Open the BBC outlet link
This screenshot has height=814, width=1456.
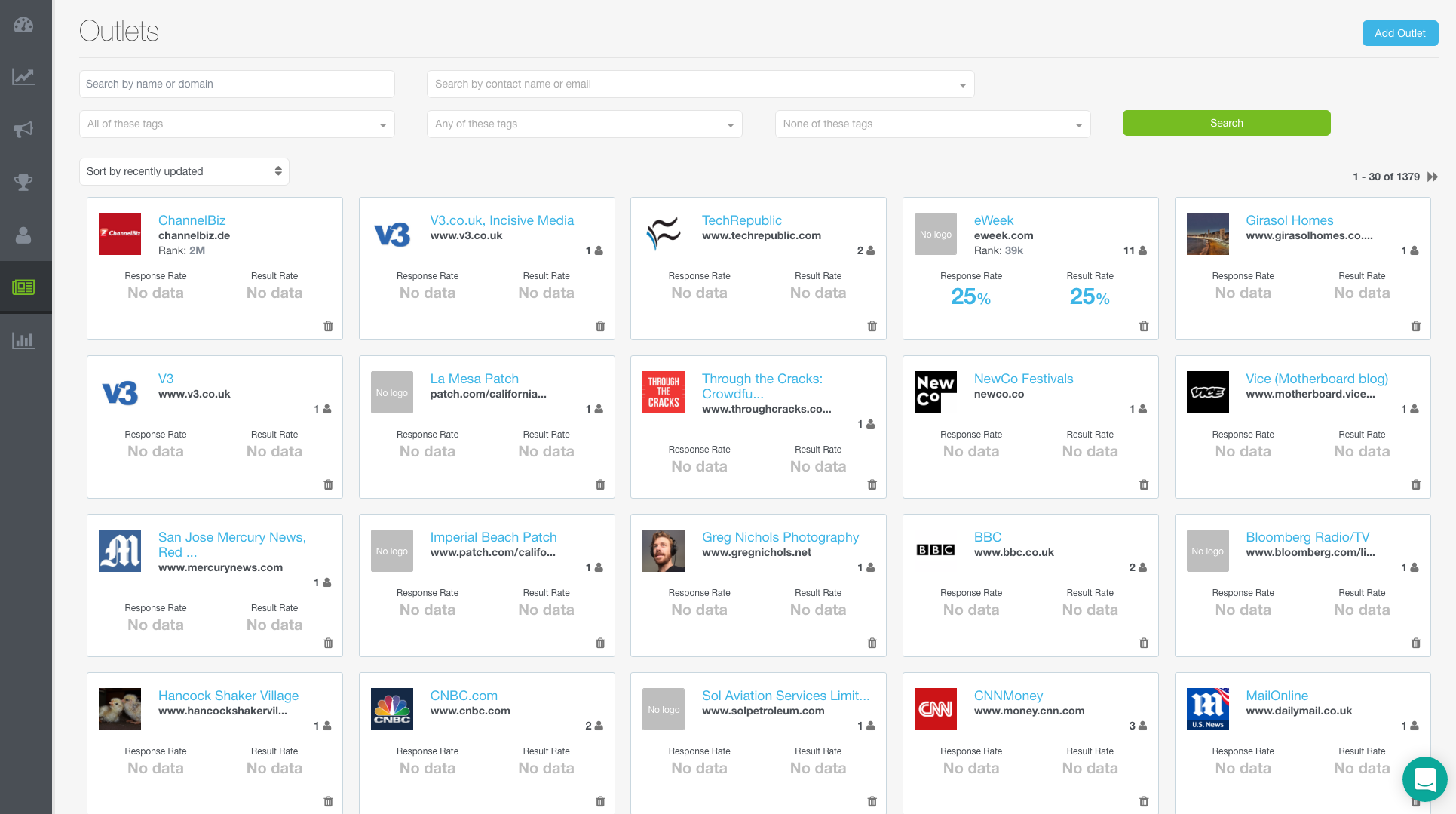(988, 537)
